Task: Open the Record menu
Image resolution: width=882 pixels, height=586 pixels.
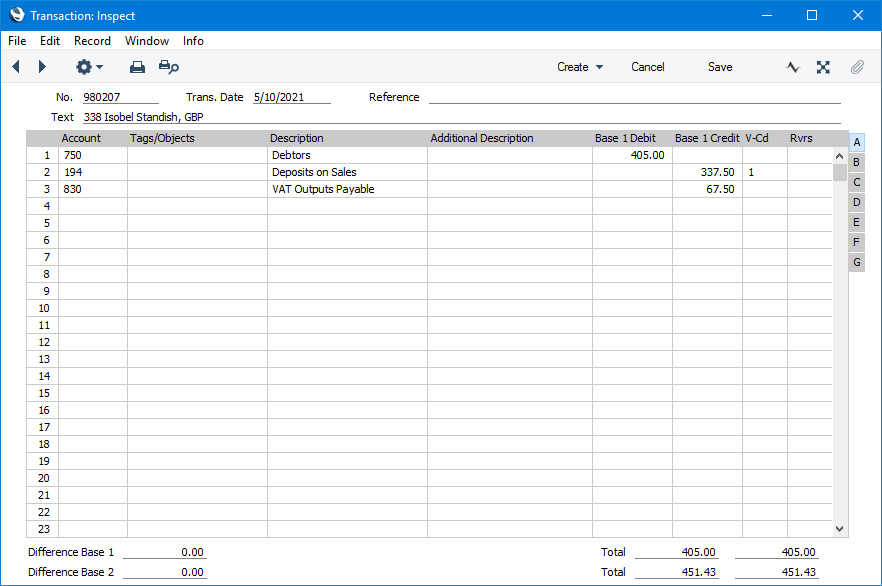Action: click(92, 41)
